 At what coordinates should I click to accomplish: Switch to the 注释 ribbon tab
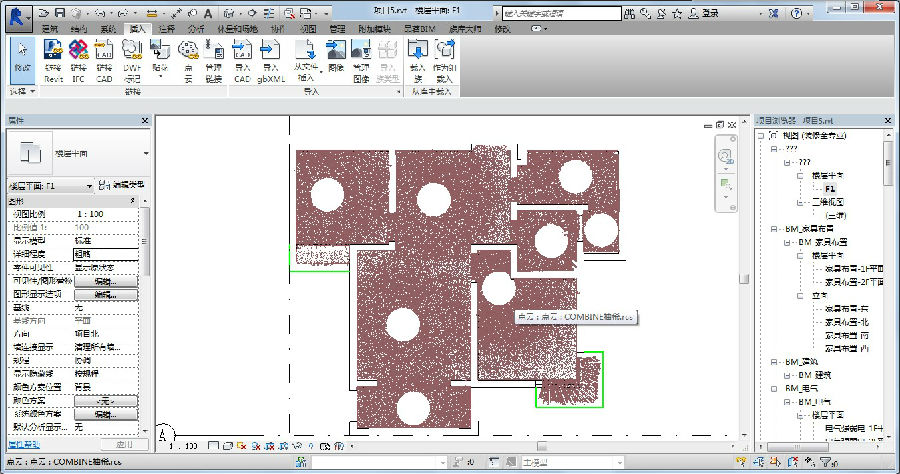click(165, 30)
